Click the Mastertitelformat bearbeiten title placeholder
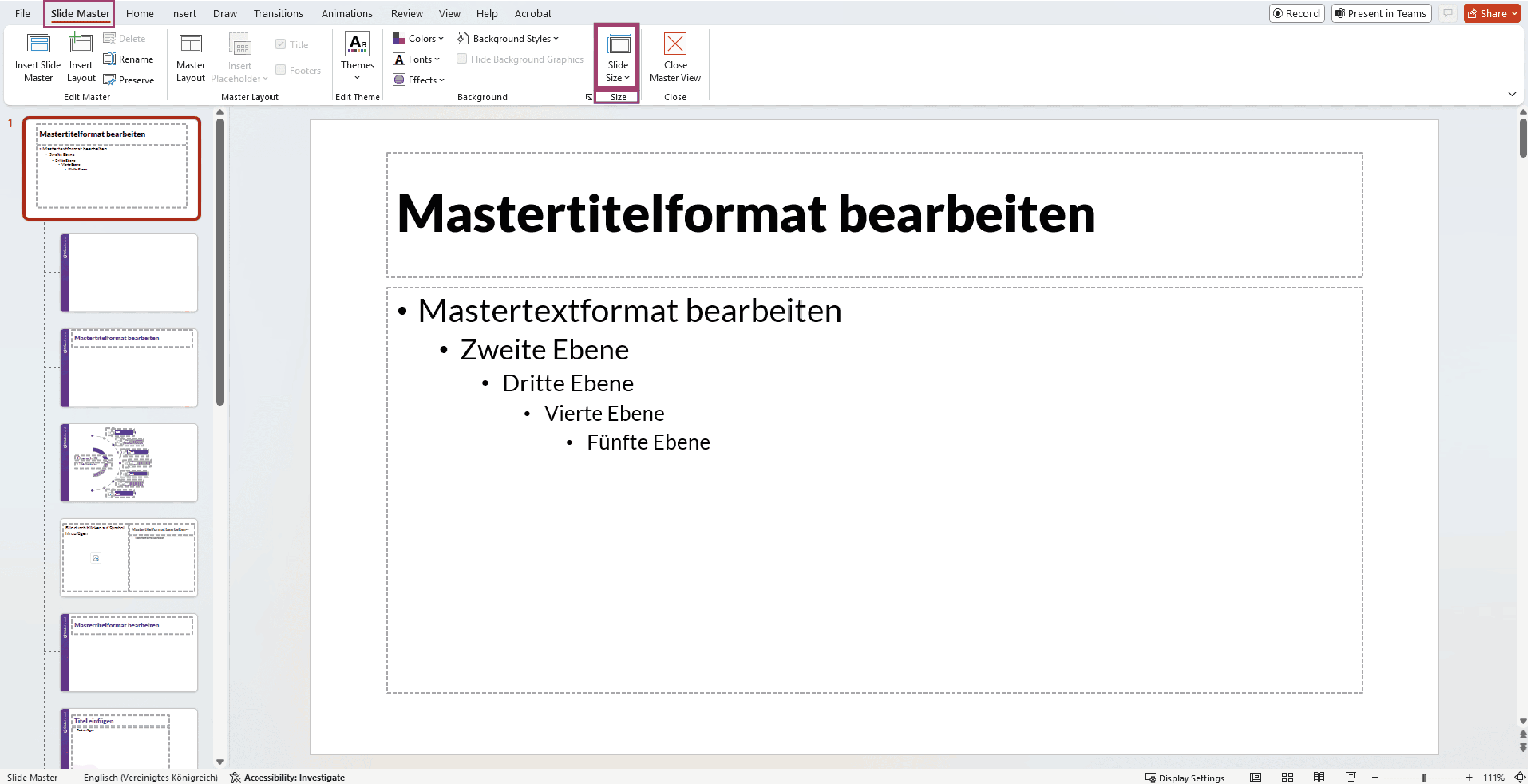The height and width of the screenshot is (784, 1528). click(874, 215)
